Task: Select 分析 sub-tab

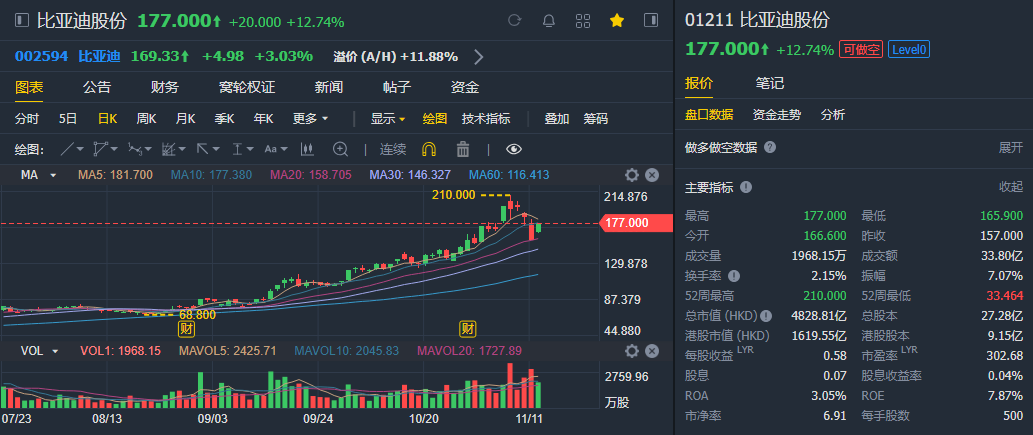Action: [833, 115]
